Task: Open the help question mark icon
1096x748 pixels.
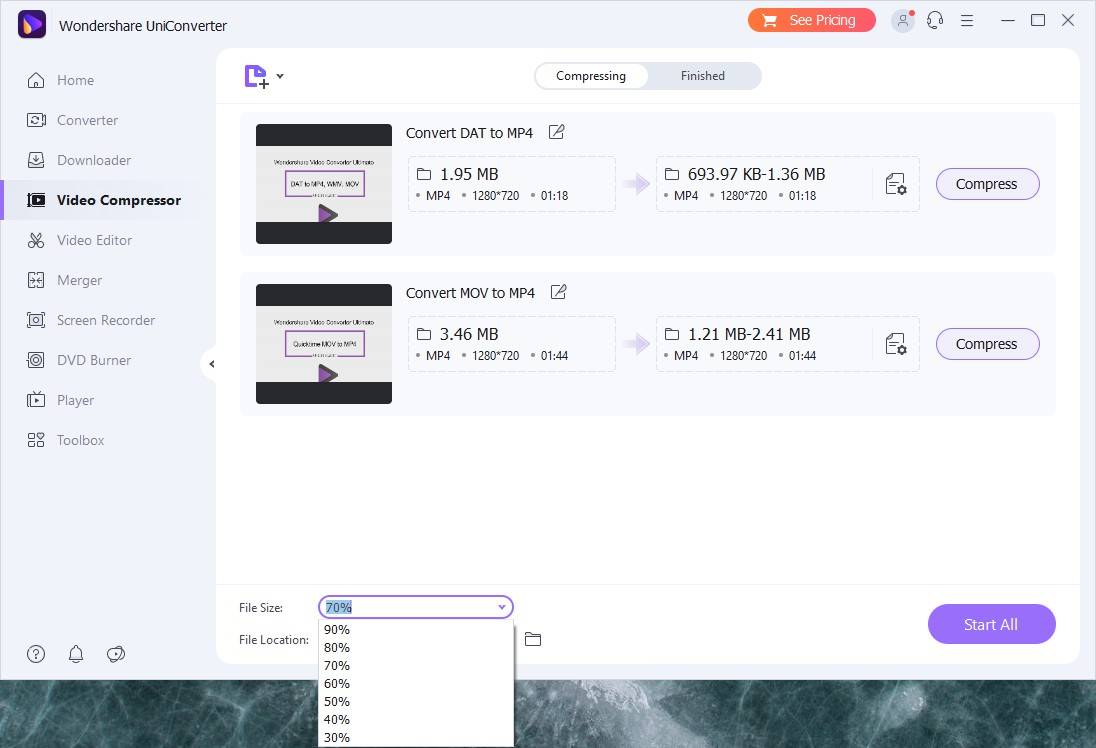Action: pyautogui.click(x=36, y=654)
